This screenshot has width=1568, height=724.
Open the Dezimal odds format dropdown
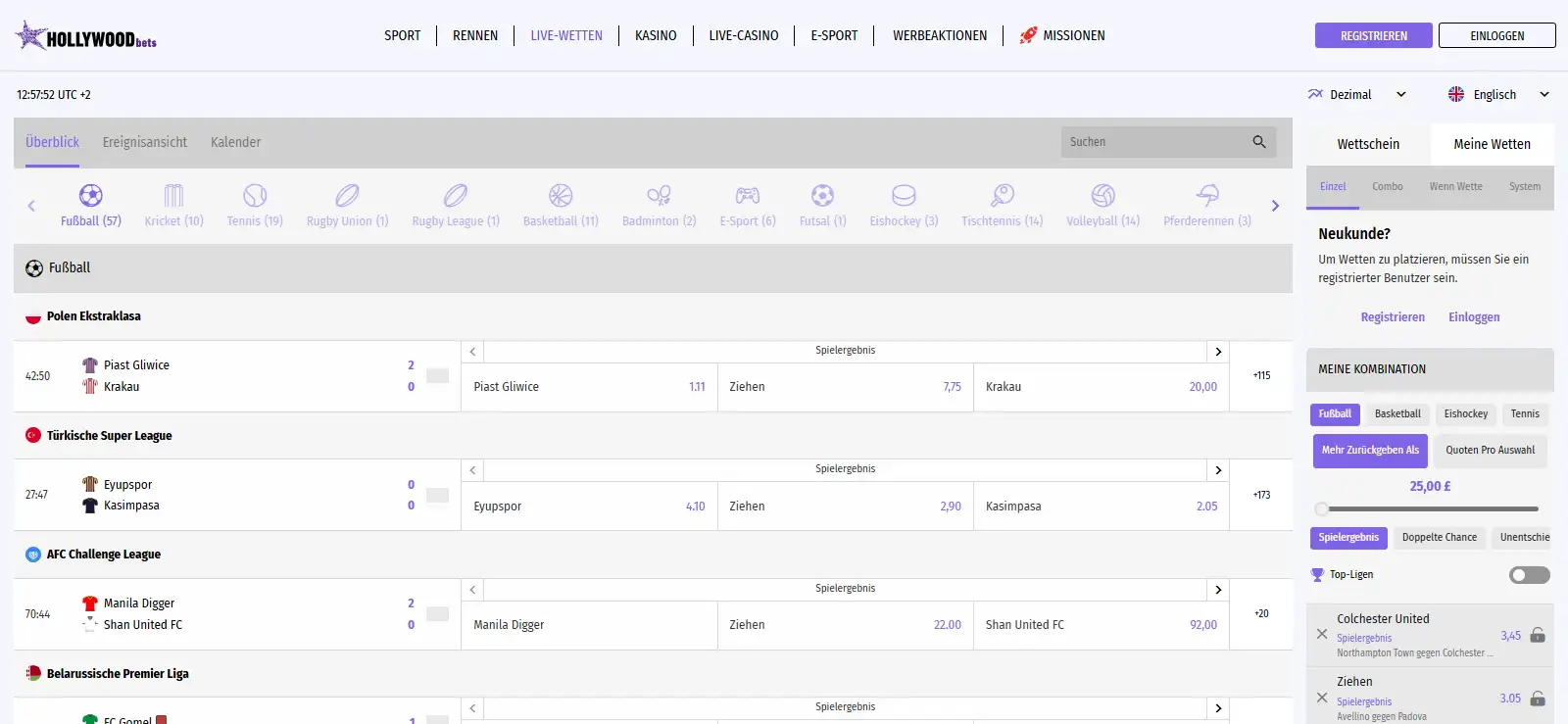point(1357,95)
